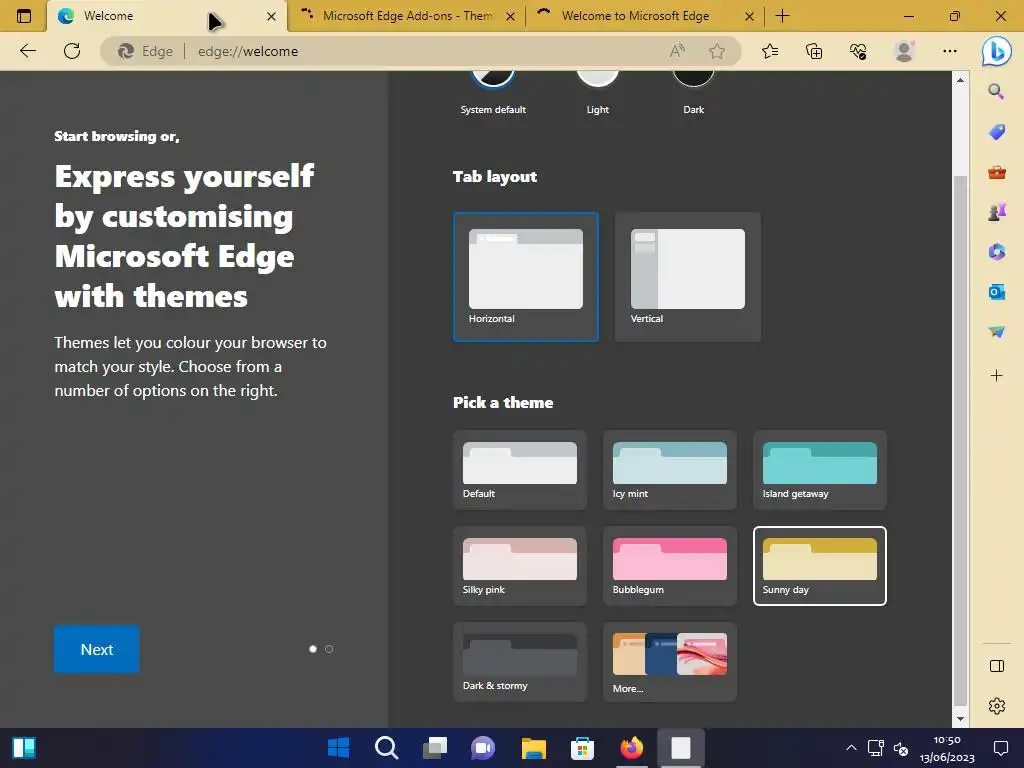Pick the Sunny day theme

point(820,566)
